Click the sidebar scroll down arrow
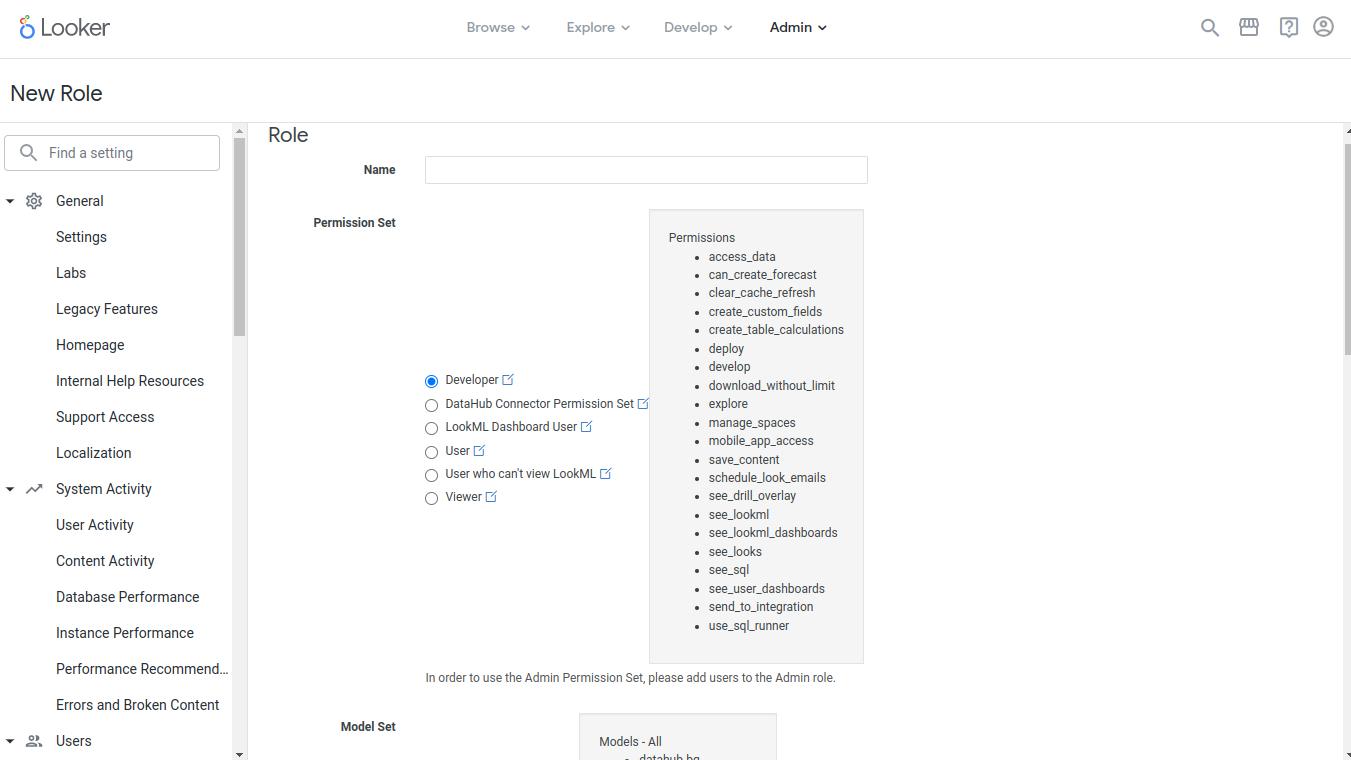1351x760 pixels. click(x=239, y=753)
